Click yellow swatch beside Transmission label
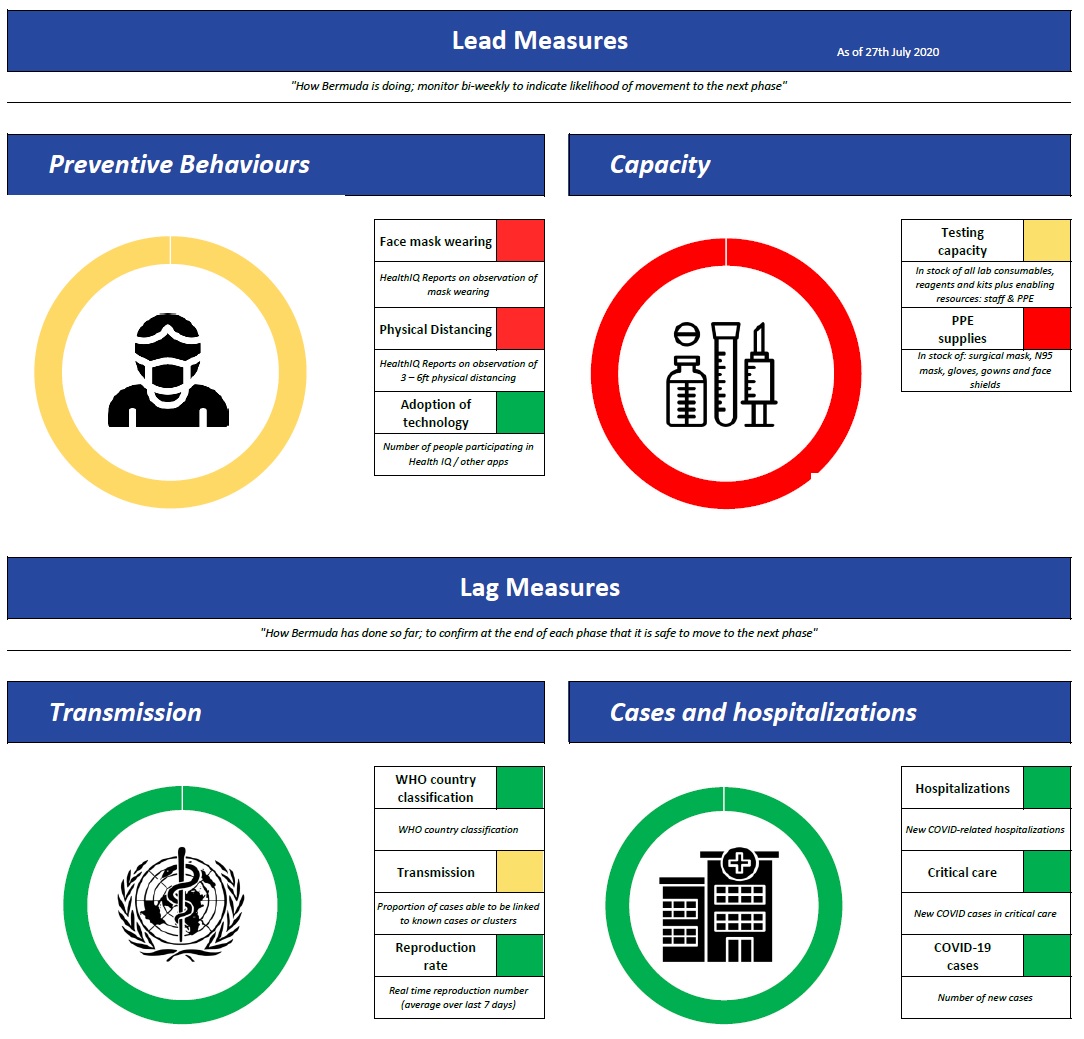The width and height of the screenshot is (1084, 1039). pyautogui.click(x=520, y=872)
